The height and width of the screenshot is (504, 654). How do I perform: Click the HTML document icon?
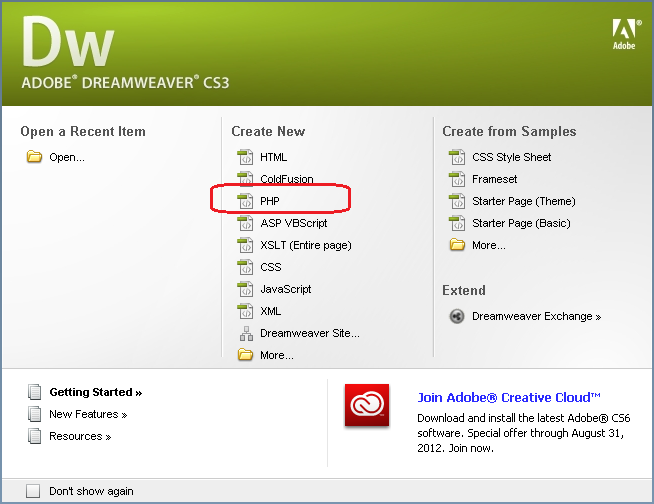(245, 157)
